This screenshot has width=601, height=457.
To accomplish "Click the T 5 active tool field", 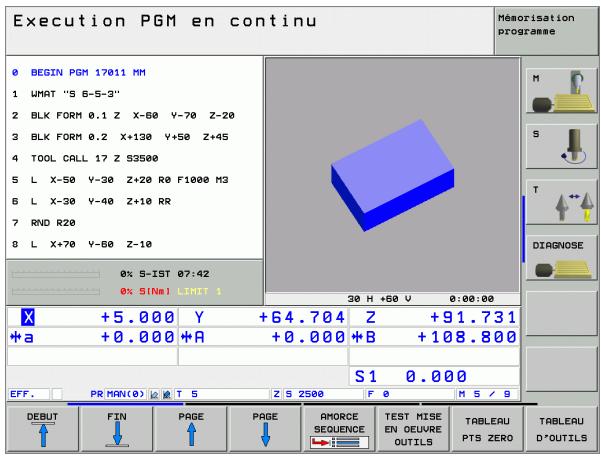I will 222,394.
